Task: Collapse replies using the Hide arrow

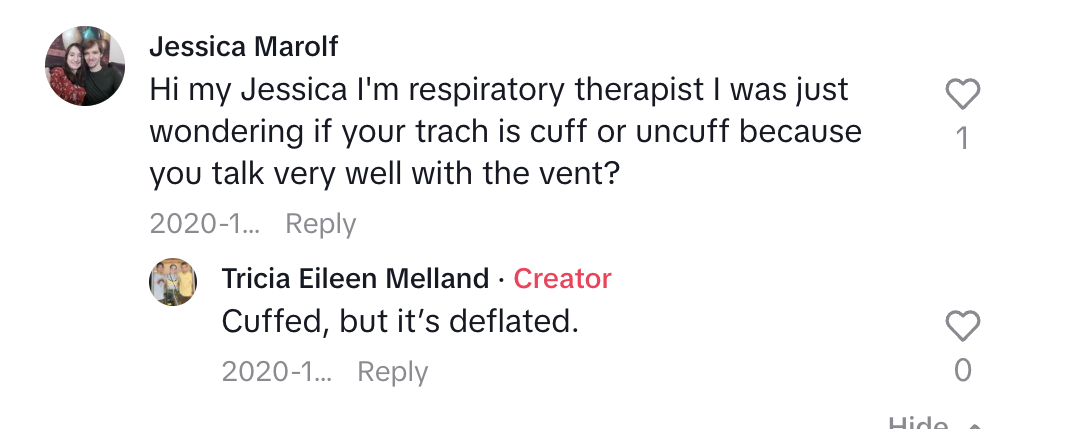Action: click(975, 424)
